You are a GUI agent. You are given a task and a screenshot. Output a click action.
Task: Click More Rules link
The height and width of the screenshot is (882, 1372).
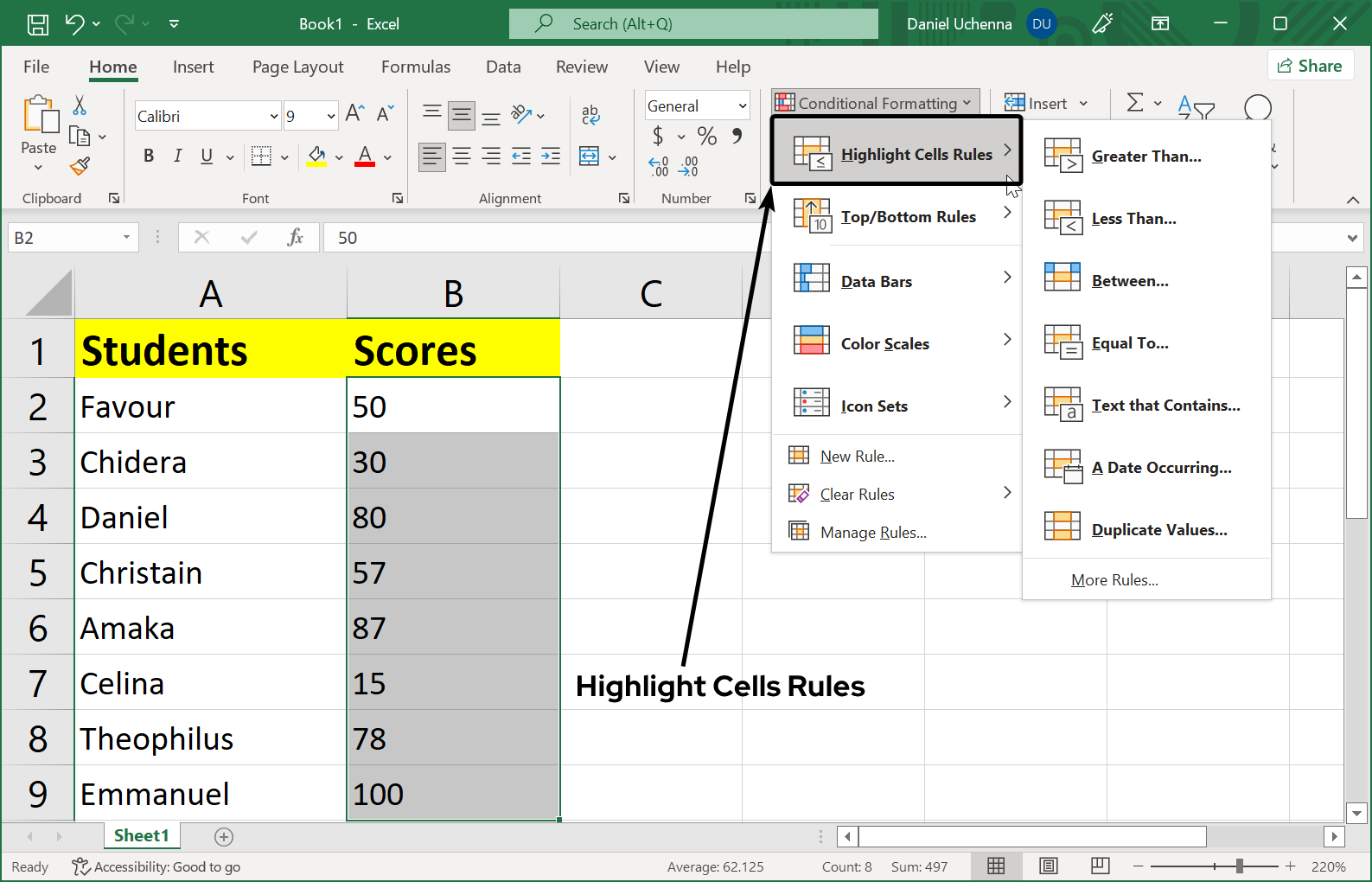(1114, 580)
